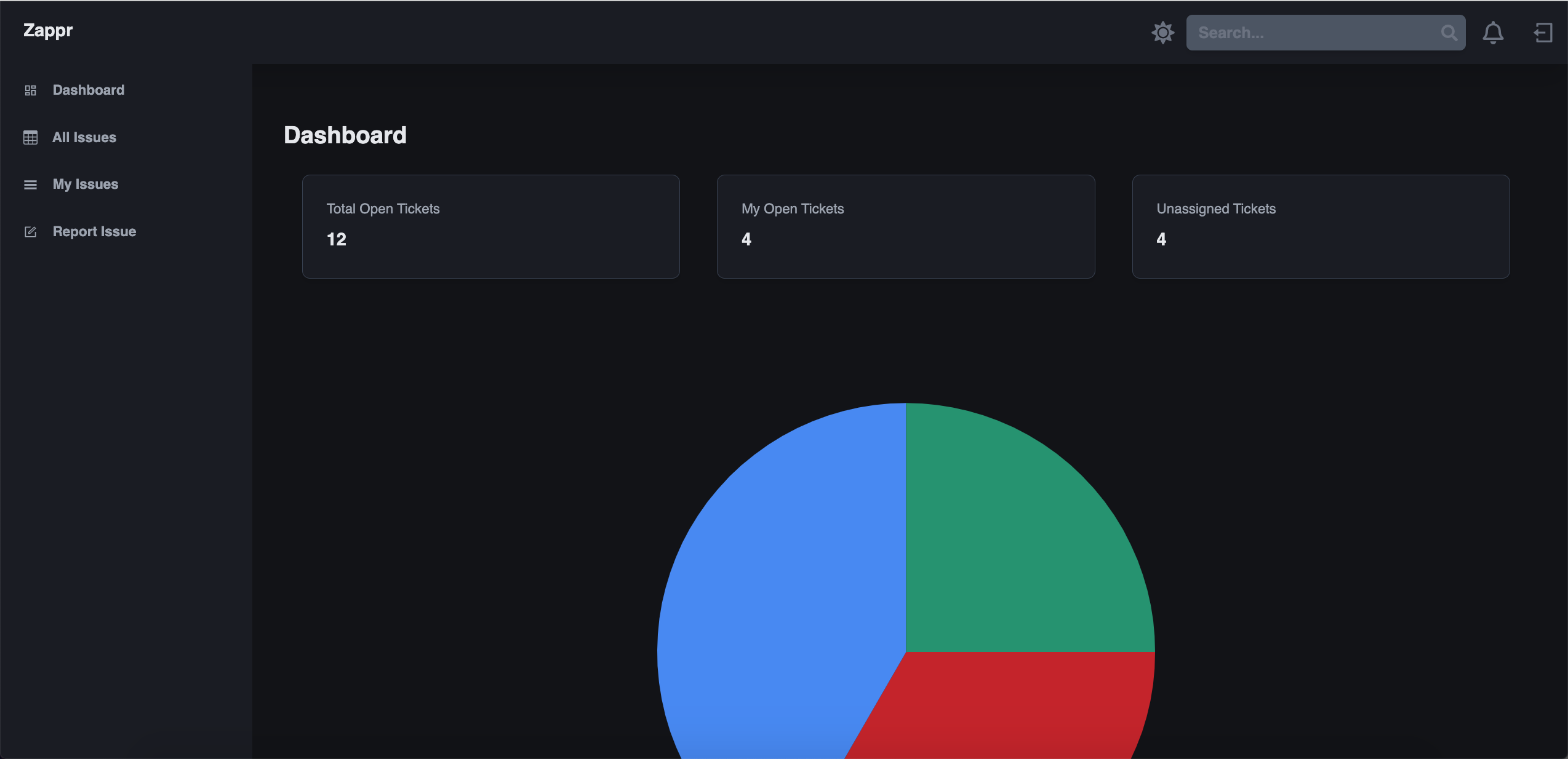Open the Dashboard sidebar menu item

coord(89,90)
